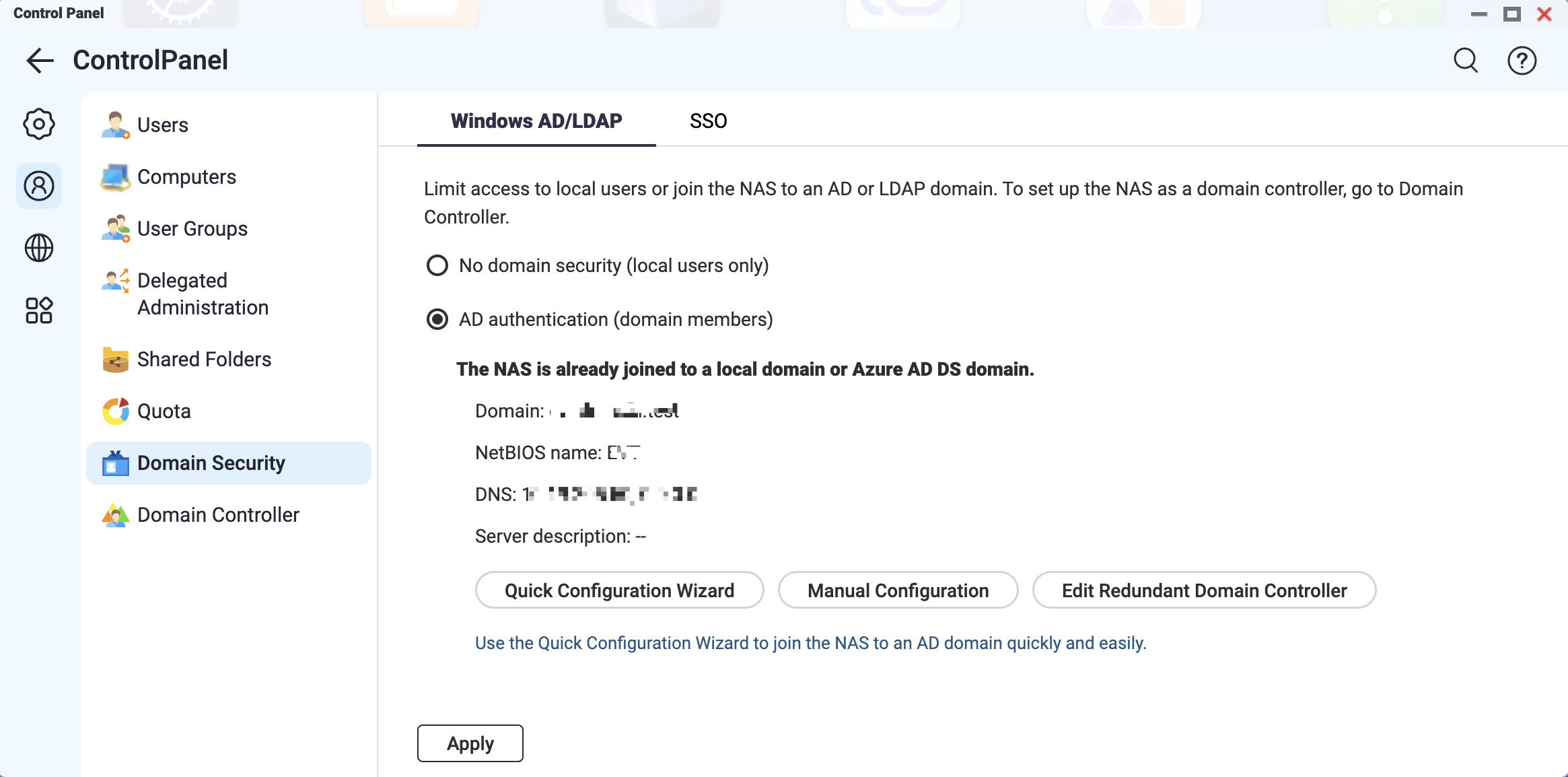Select AD authentication radio option
The image size is (1568, 777).
tap(437, 319)
